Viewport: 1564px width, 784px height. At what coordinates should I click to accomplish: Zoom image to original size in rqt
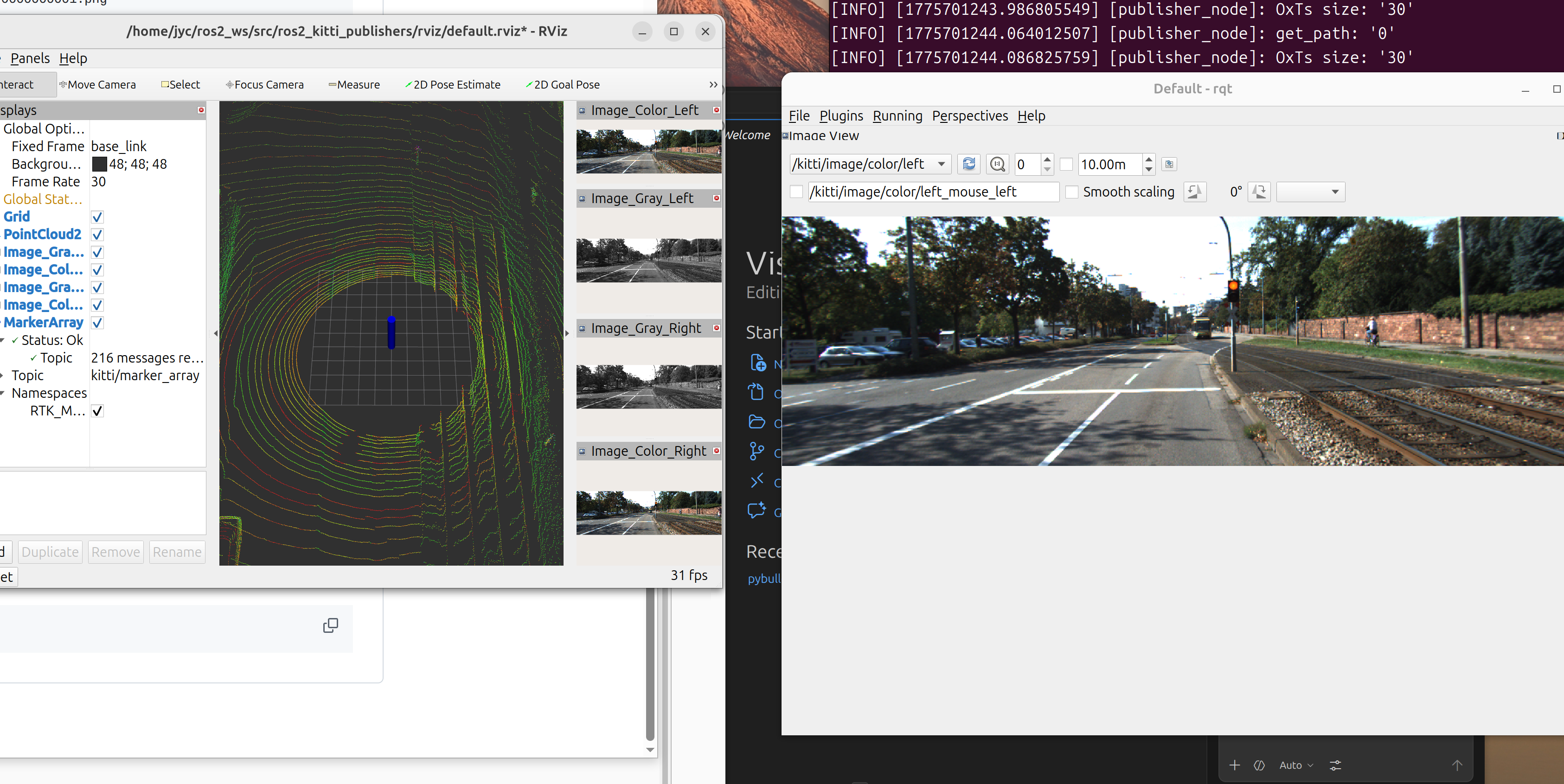[998, 164]
